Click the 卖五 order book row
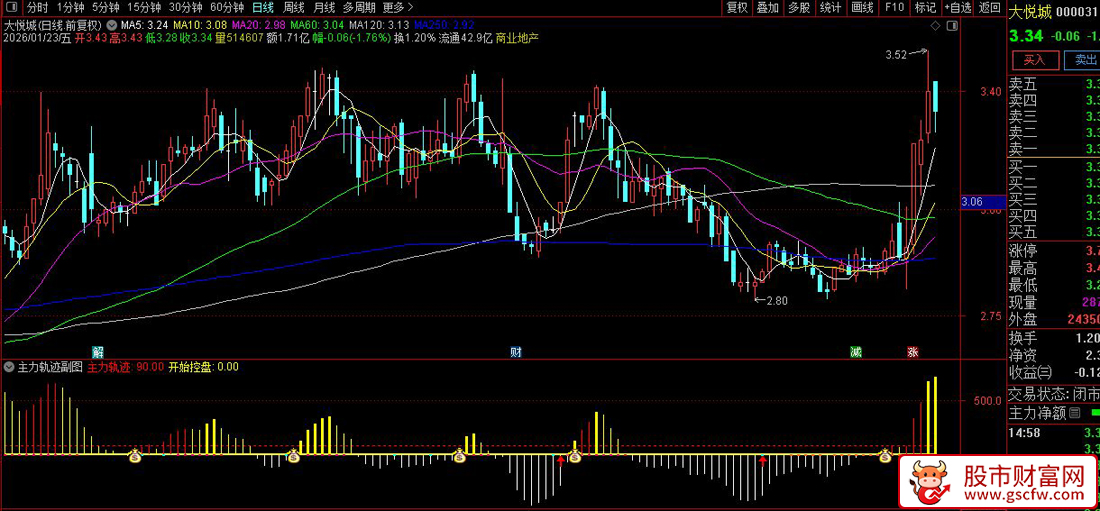Image resolution: width=1100 pixels, height=511 pixels. pyautogui.click(x=1054, y=84)
